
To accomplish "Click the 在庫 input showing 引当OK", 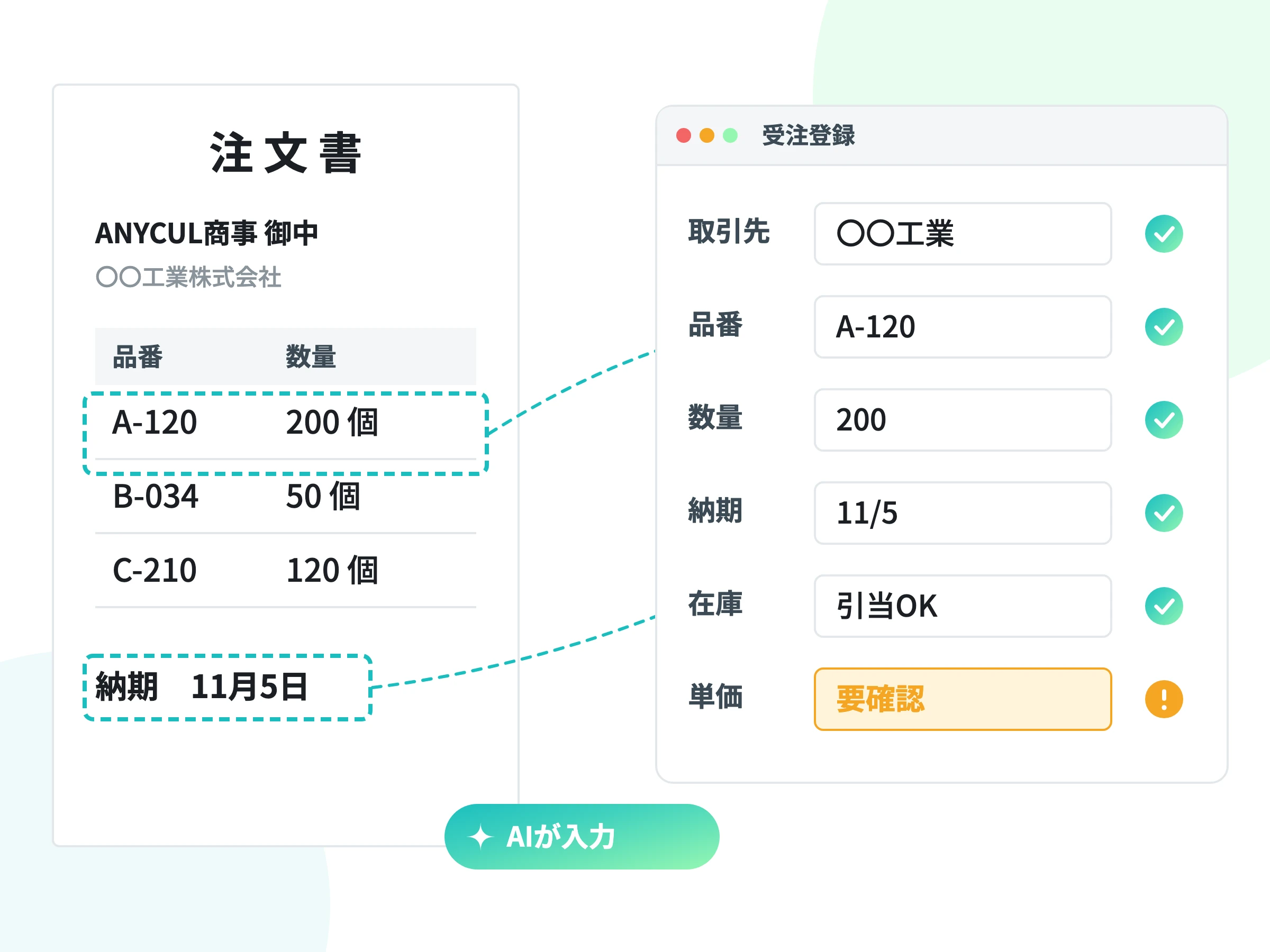I will pos(963,606).
